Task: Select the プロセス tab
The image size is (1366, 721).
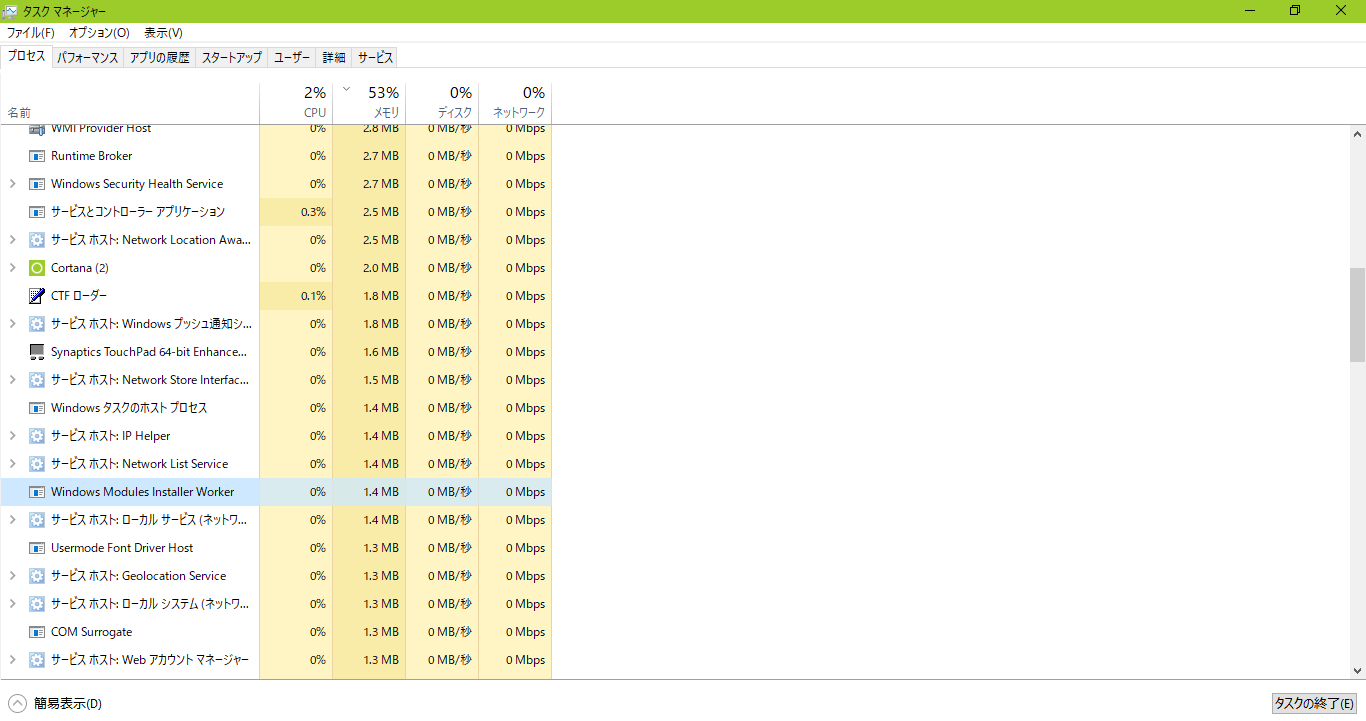Action: pos(26,56)
